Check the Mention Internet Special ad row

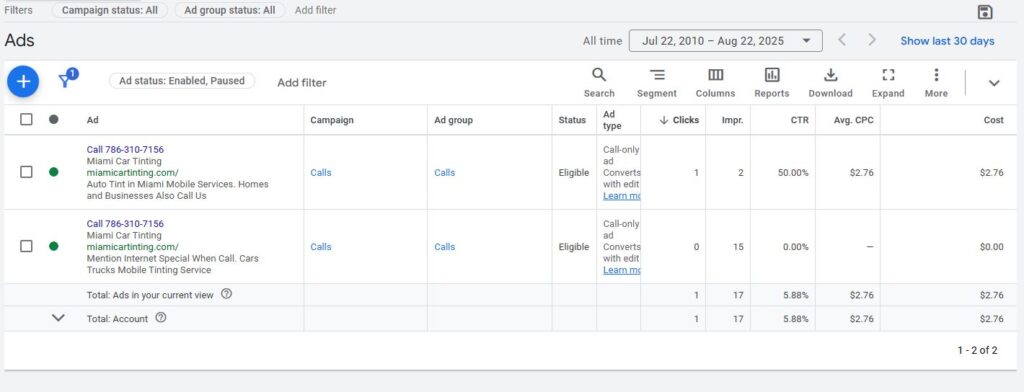[26, 246]
